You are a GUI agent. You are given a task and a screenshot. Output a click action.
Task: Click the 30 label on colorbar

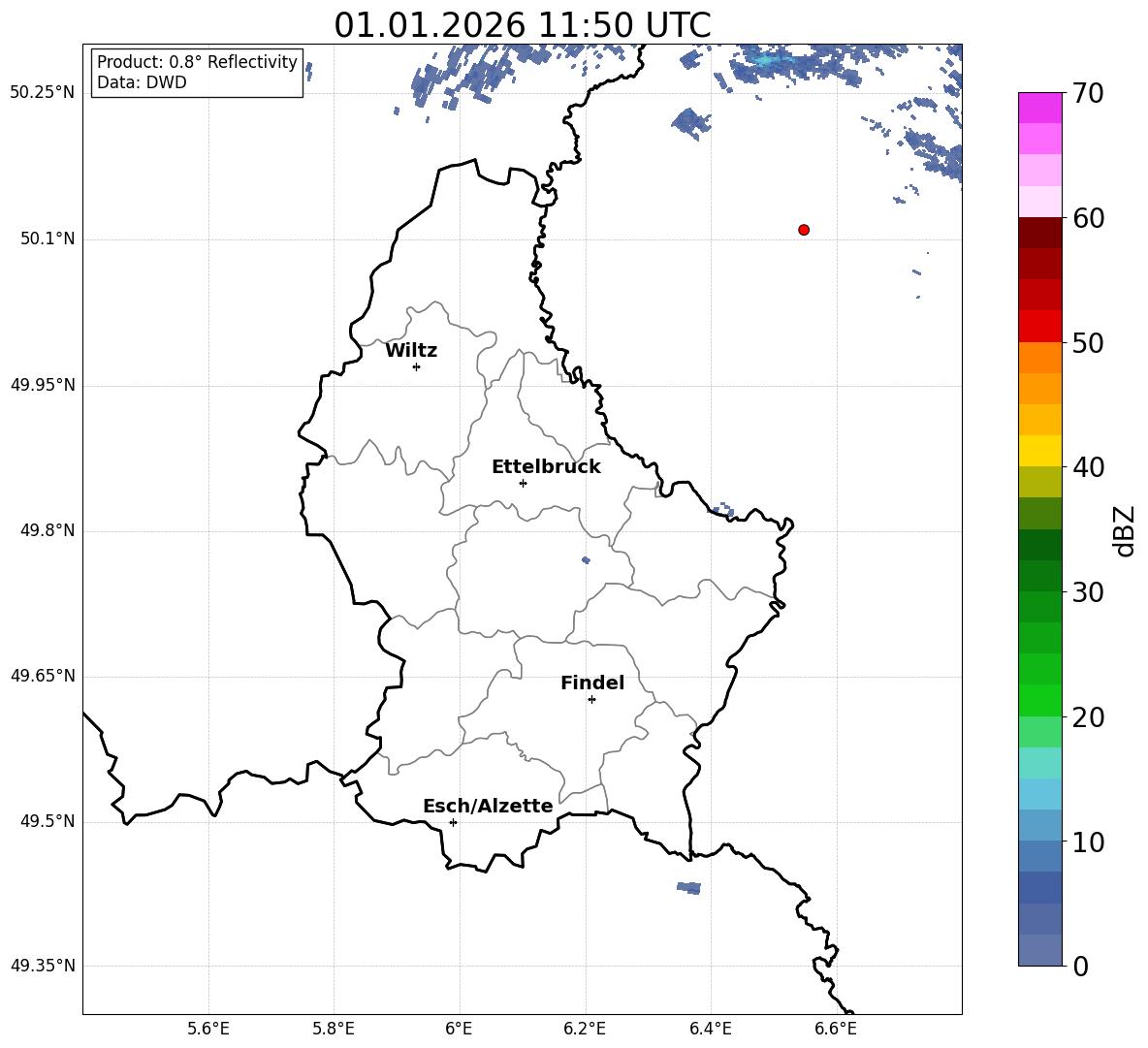tap(1088, 592)
